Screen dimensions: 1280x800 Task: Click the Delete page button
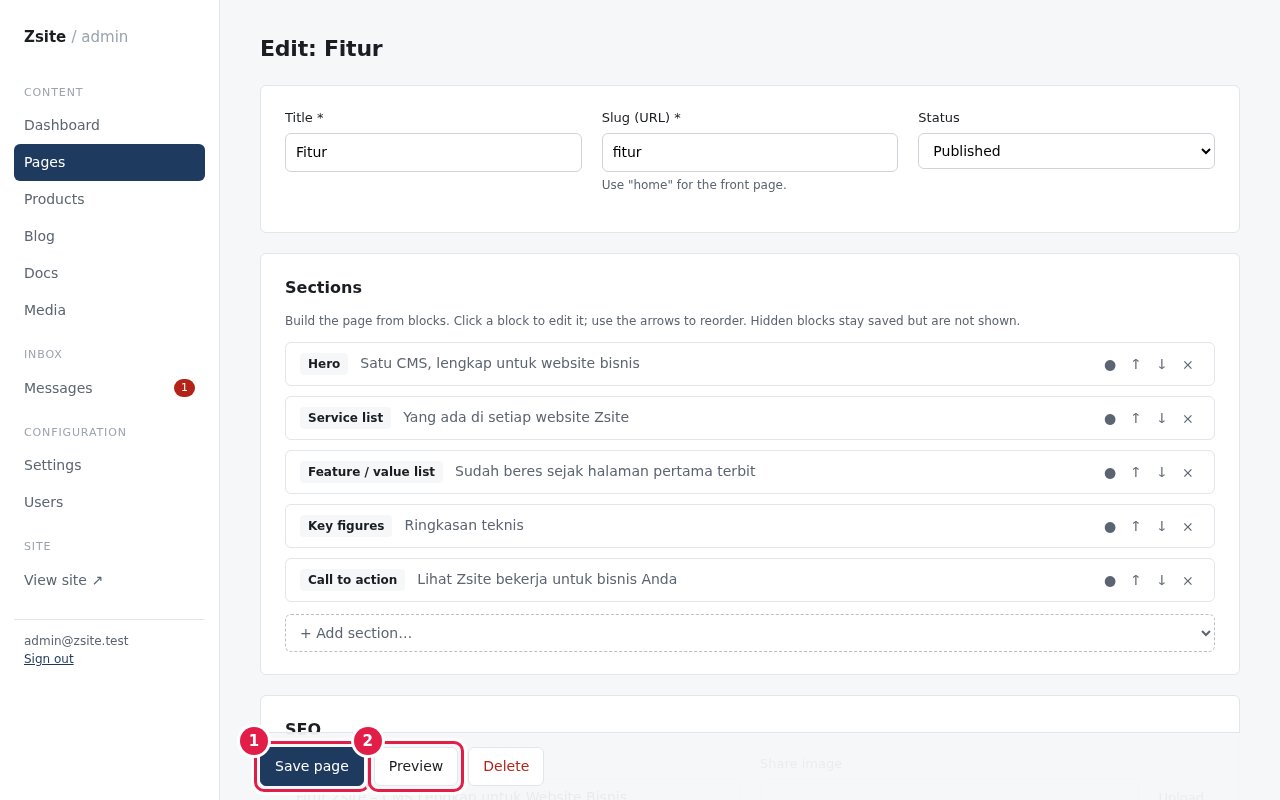tap(506, 766)
